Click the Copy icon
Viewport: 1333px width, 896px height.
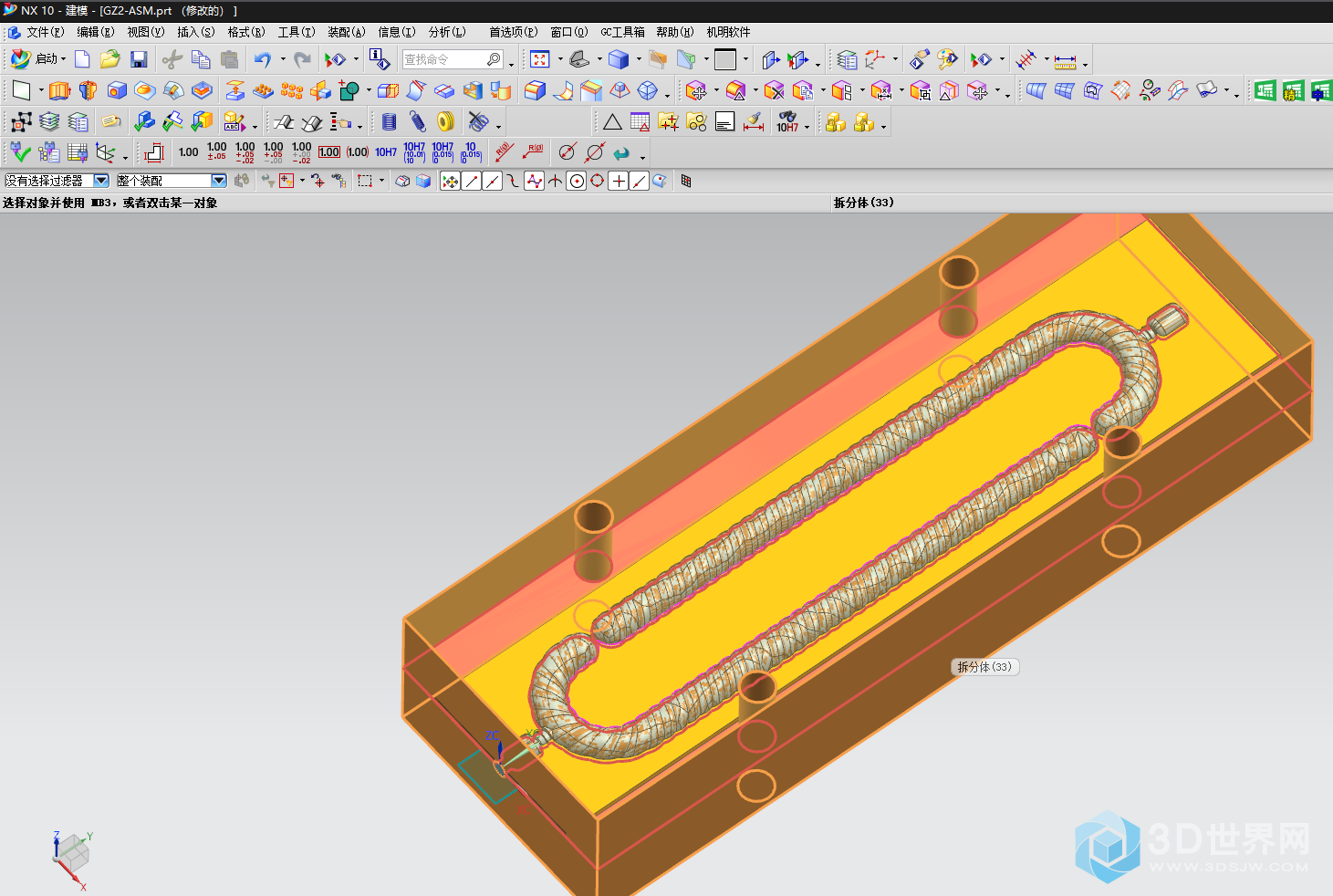point(201,59)
